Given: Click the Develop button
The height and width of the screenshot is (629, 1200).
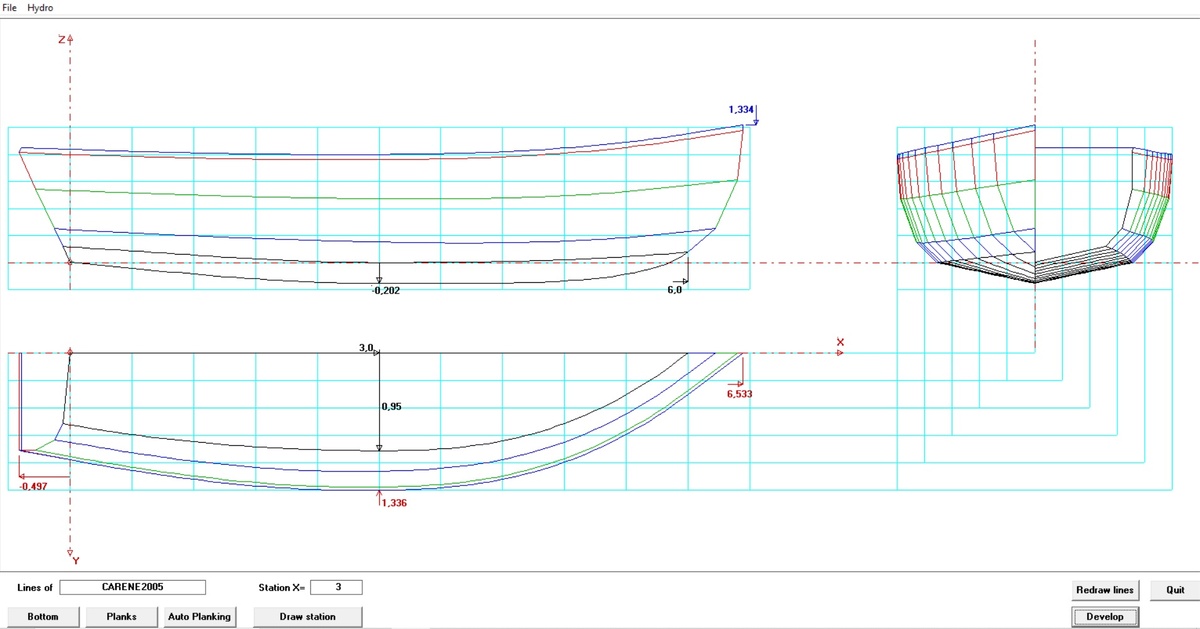Looking at the screenshot, I should pyautogui.click(x=1105, y=617).
